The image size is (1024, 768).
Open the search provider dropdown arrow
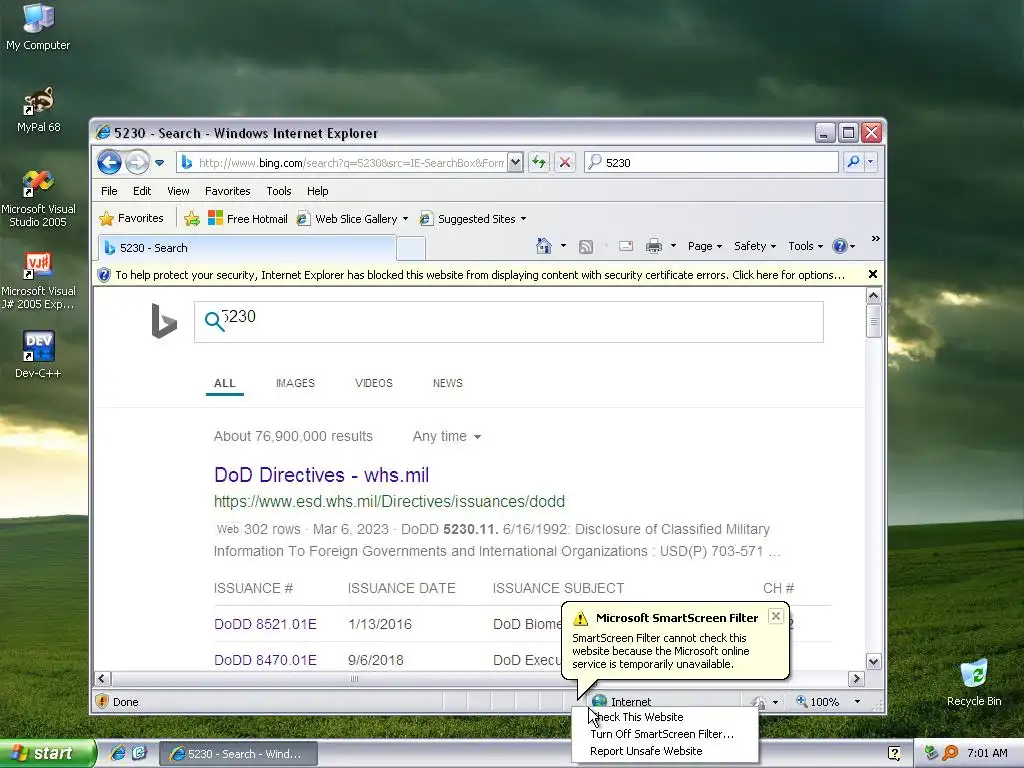tap(871, 162)
